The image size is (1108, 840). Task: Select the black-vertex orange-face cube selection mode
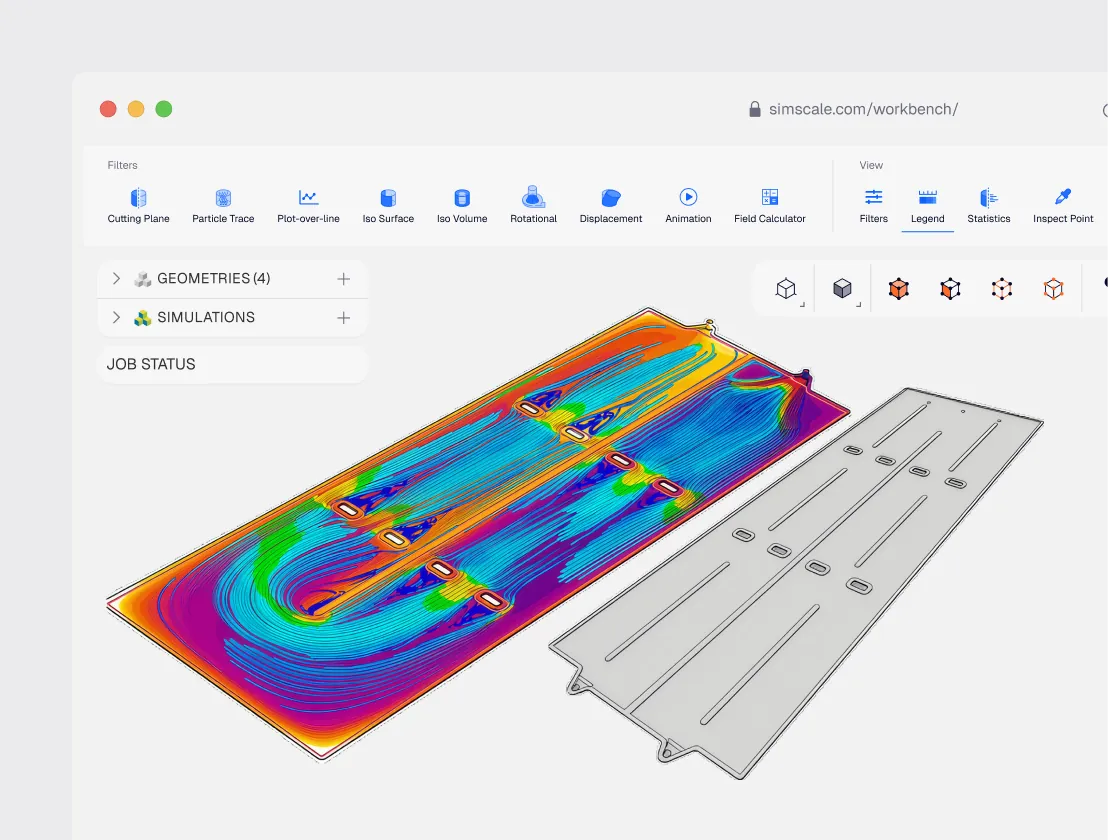click(x=950, y=289)
